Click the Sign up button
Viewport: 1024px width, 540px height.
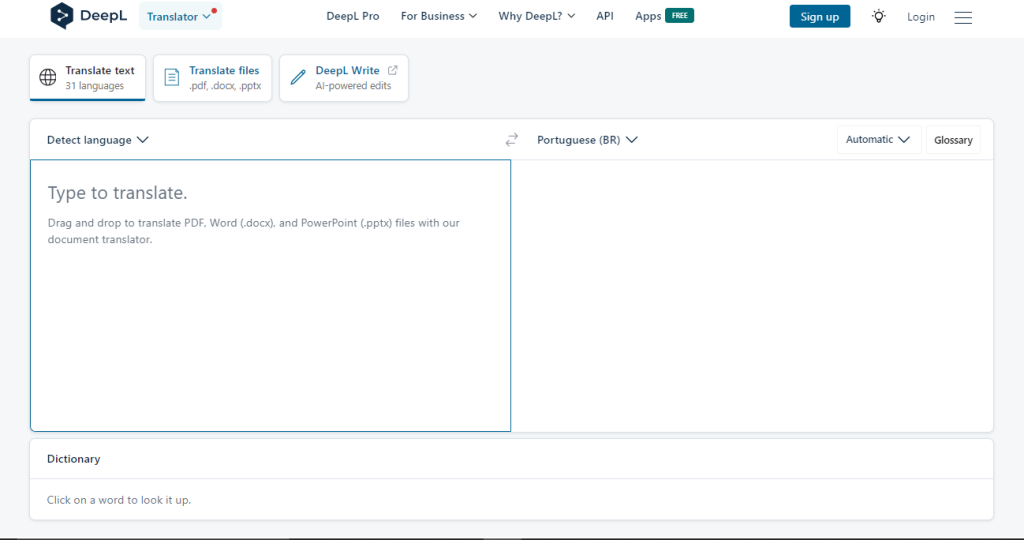point(820,16)
